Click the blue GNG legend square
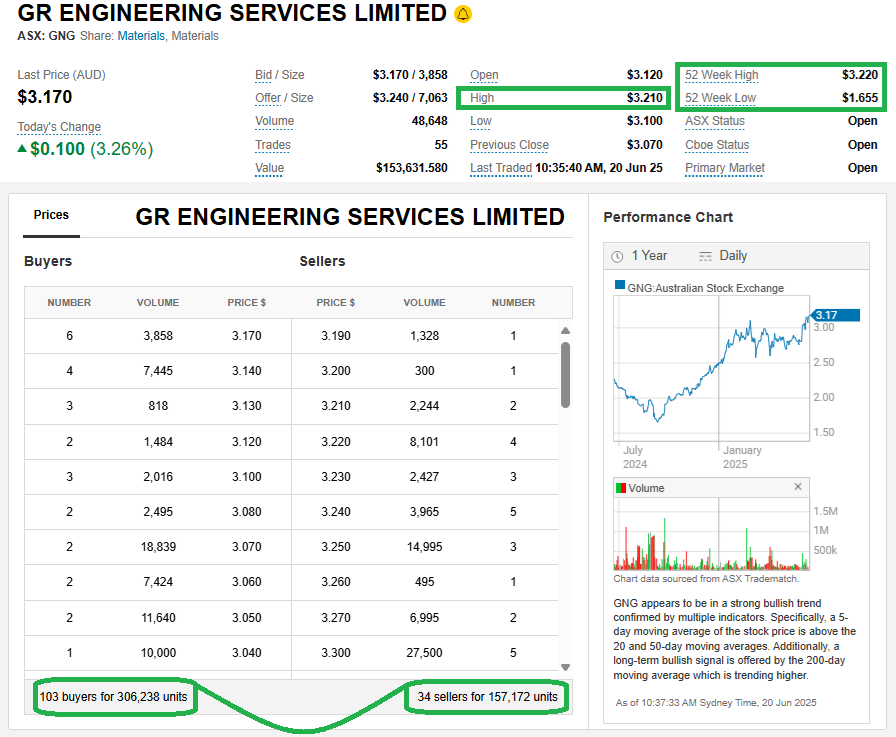 coord(620,287)
